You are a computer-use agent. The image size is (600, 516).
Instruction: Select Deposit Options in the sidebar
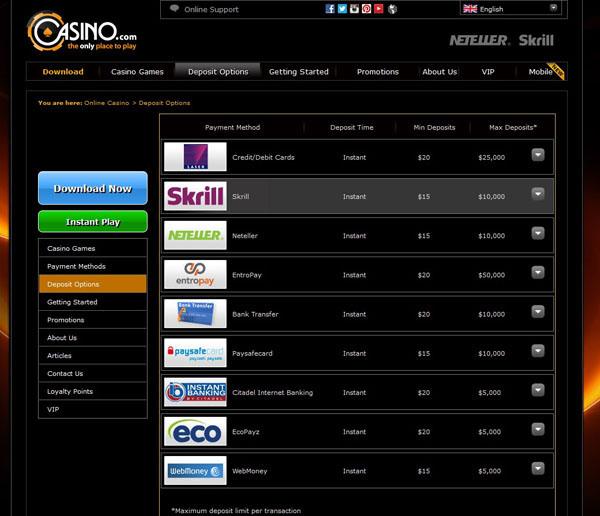[x=93, y=284]
